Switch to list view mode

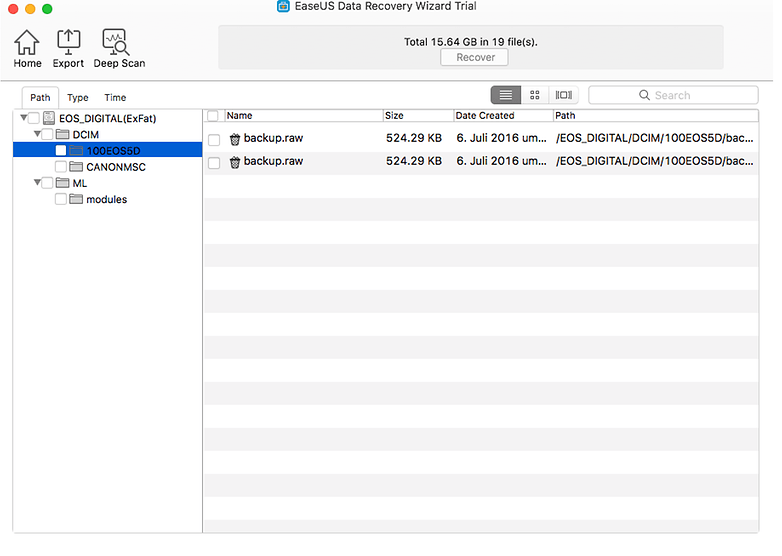click(x=506, y=95)
